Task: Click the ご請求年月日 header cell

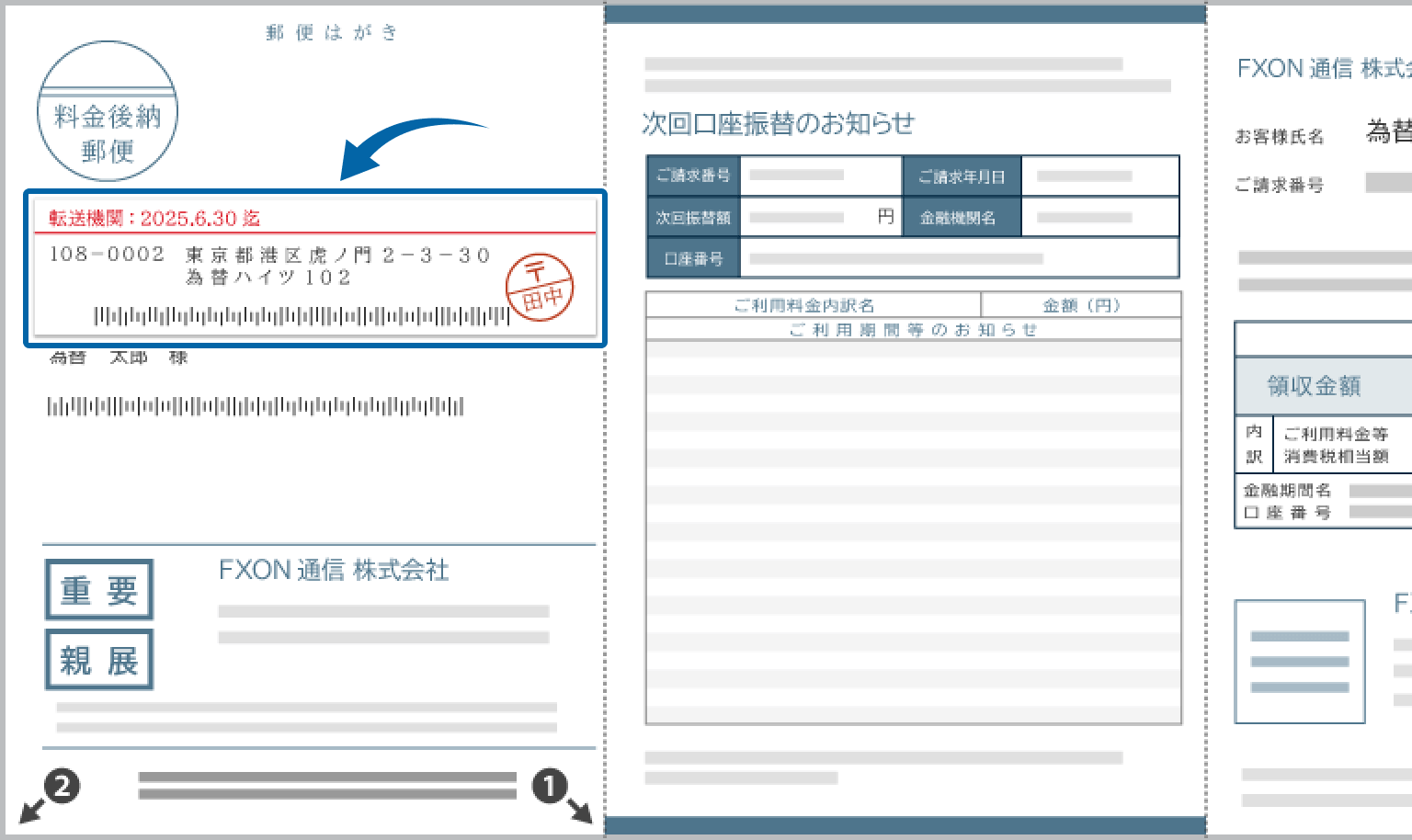Action: pyautogui.click(x=962, y=176)
